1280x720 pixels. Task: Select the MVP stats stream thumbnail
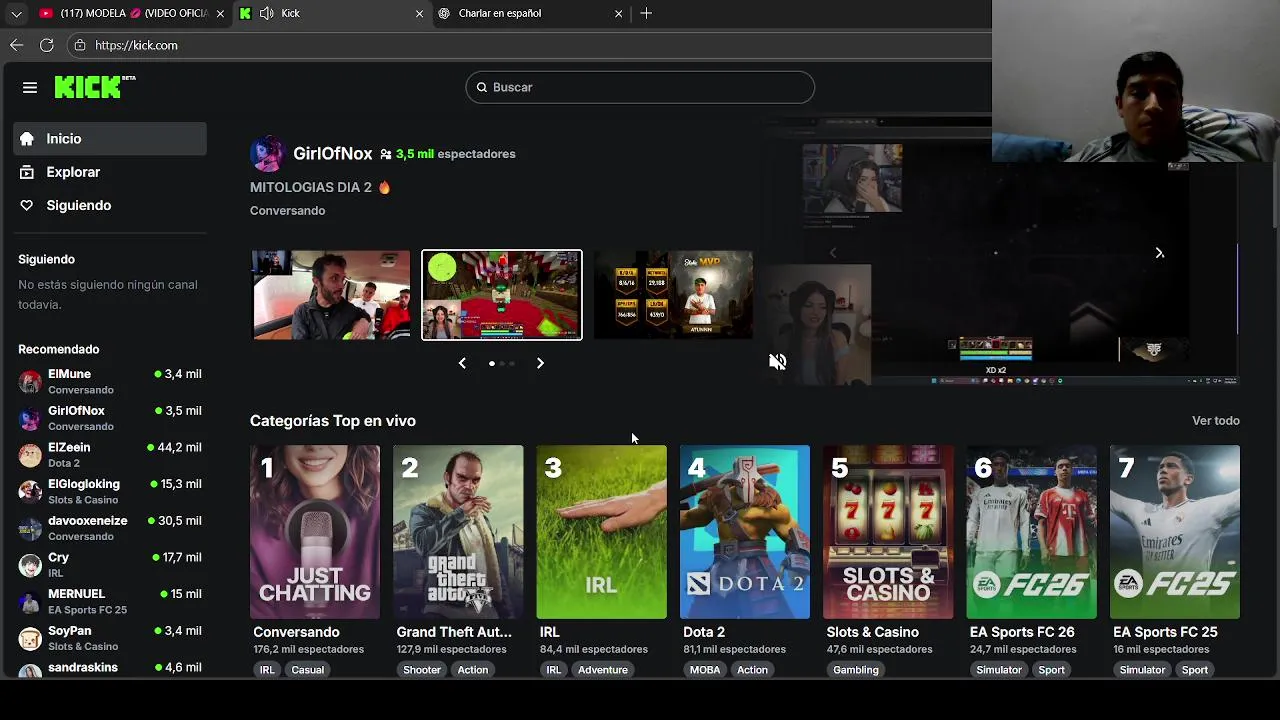(673, 295)
